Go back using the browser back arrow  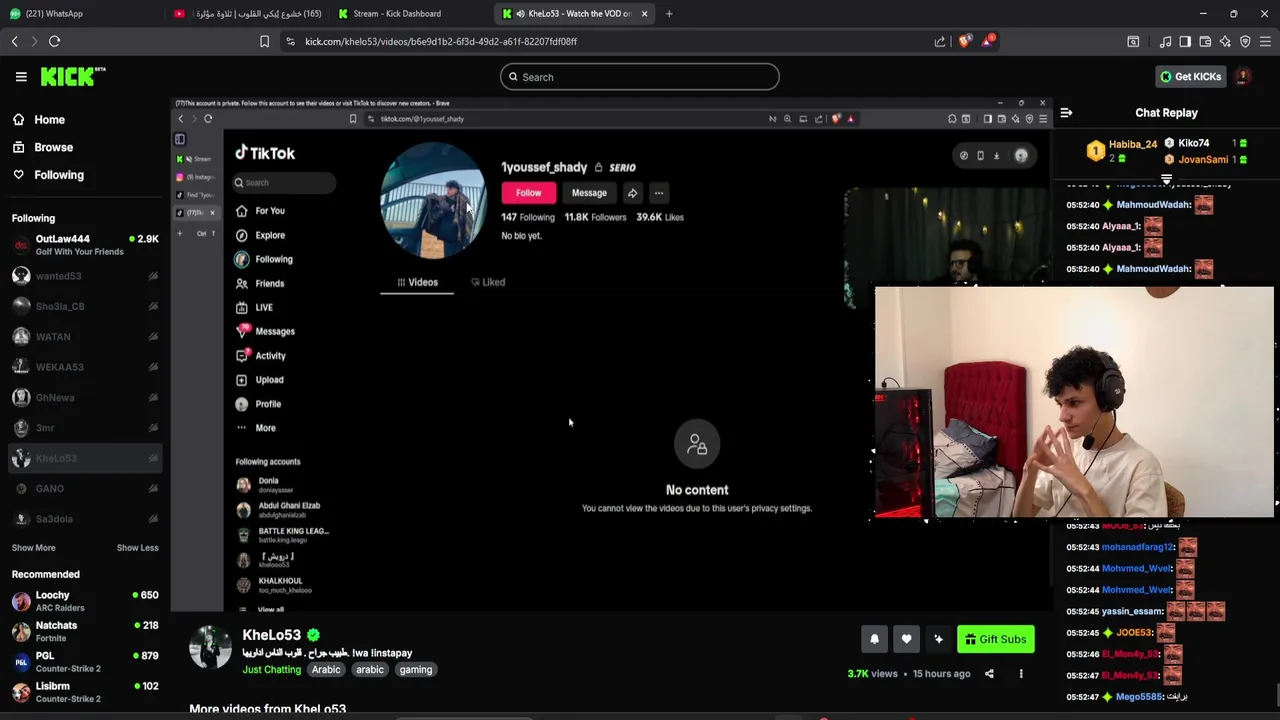14,41
